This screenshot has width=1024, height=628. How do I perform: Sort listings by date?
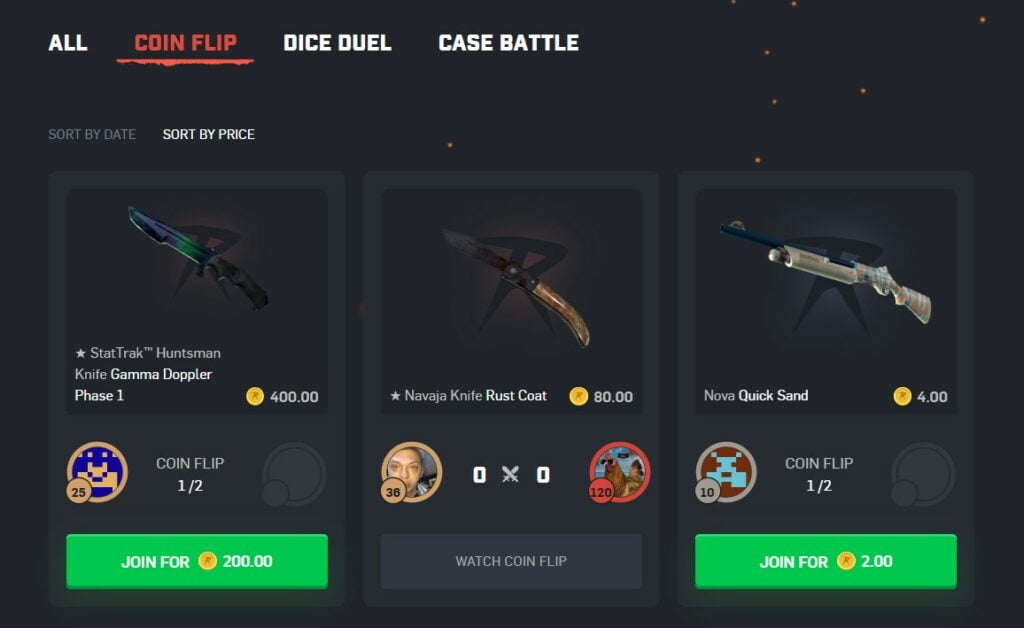pos(92,134)
